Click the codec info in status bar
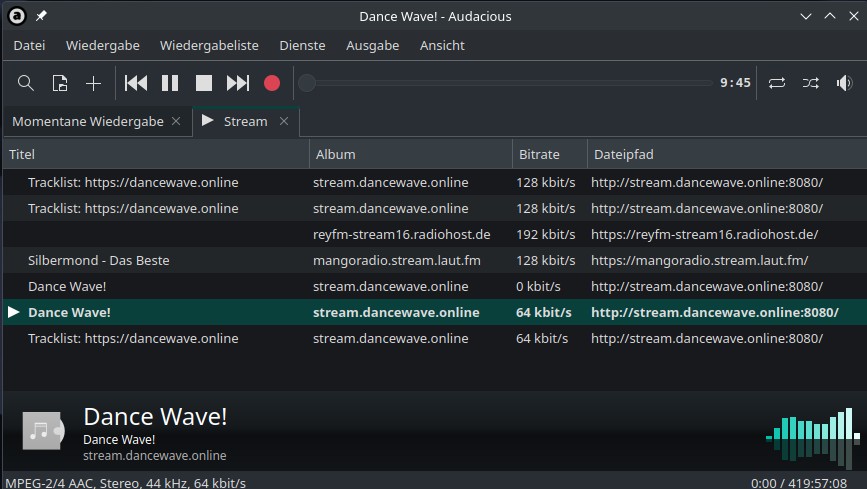This screenshot has height=489, width=867. [x=126, y=483]
